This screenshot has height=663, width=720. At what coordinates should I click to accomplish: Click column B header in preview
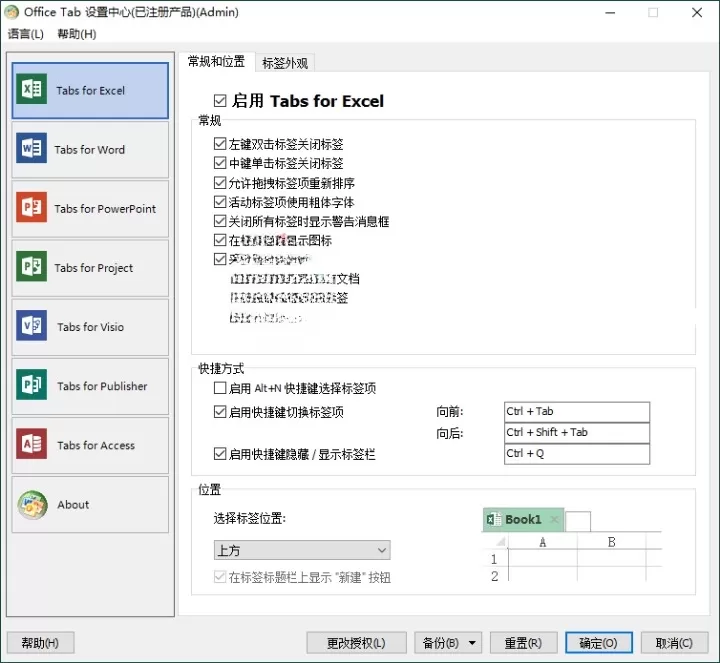pos(612,542)
